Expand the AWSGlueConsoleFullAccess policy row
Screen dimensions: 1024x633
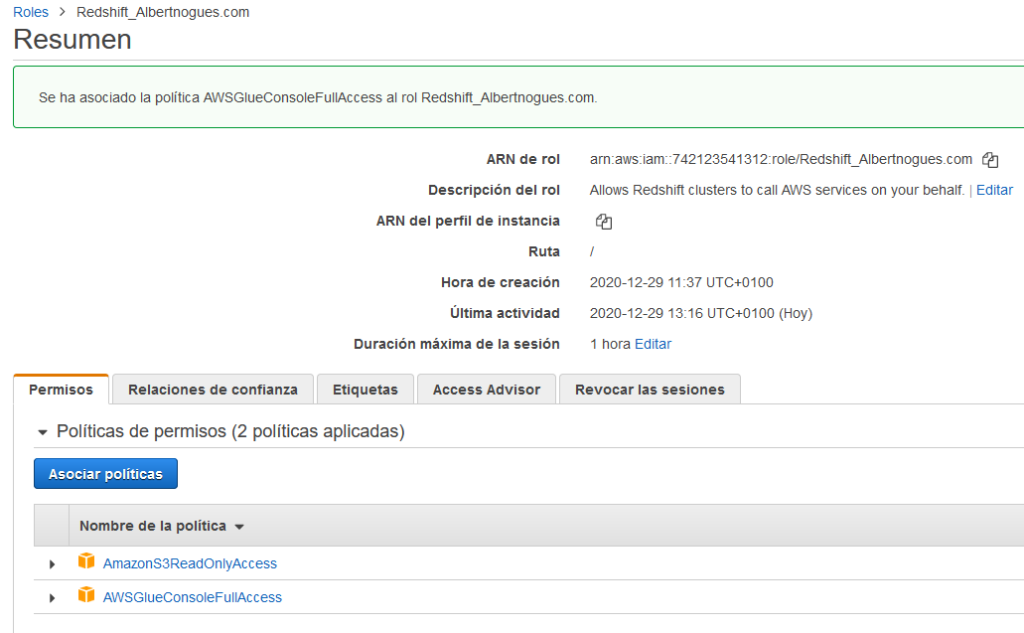[52, 598]
